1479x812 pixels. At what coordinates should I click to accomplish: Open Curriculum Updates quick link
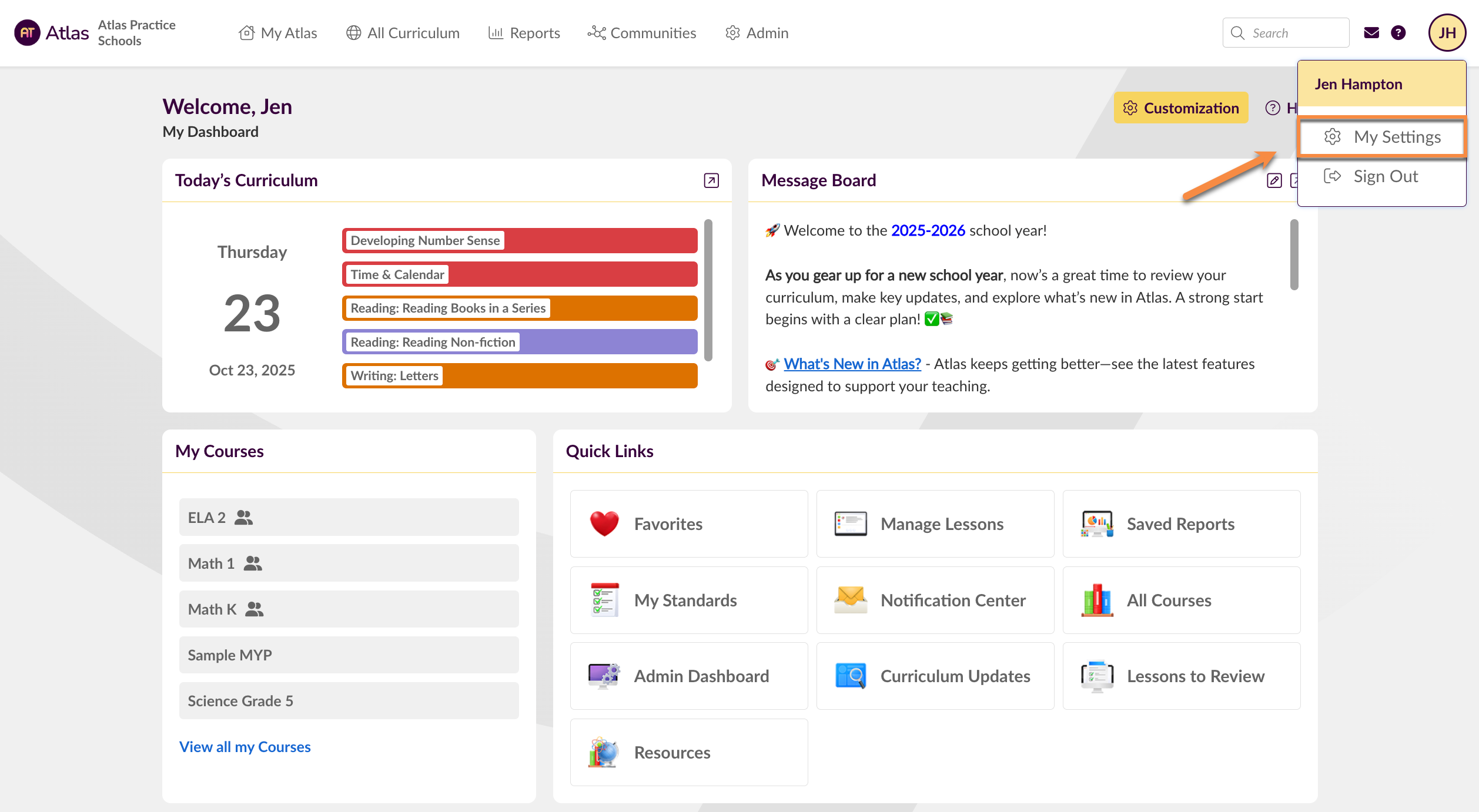(x=935, y=676)
